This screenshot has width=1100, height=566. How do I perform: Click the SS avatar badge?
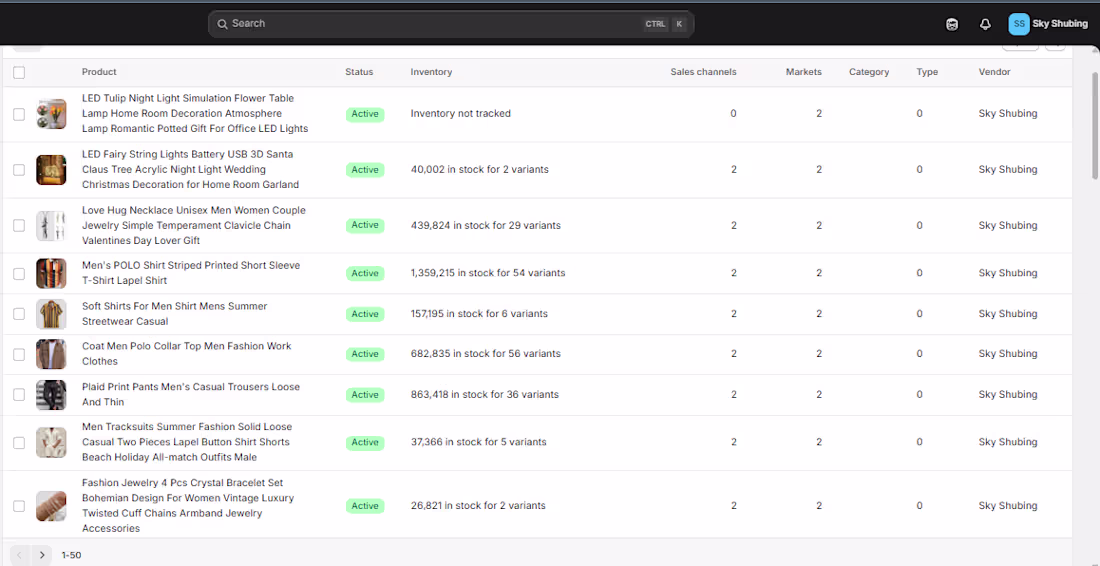point(1019,24)
